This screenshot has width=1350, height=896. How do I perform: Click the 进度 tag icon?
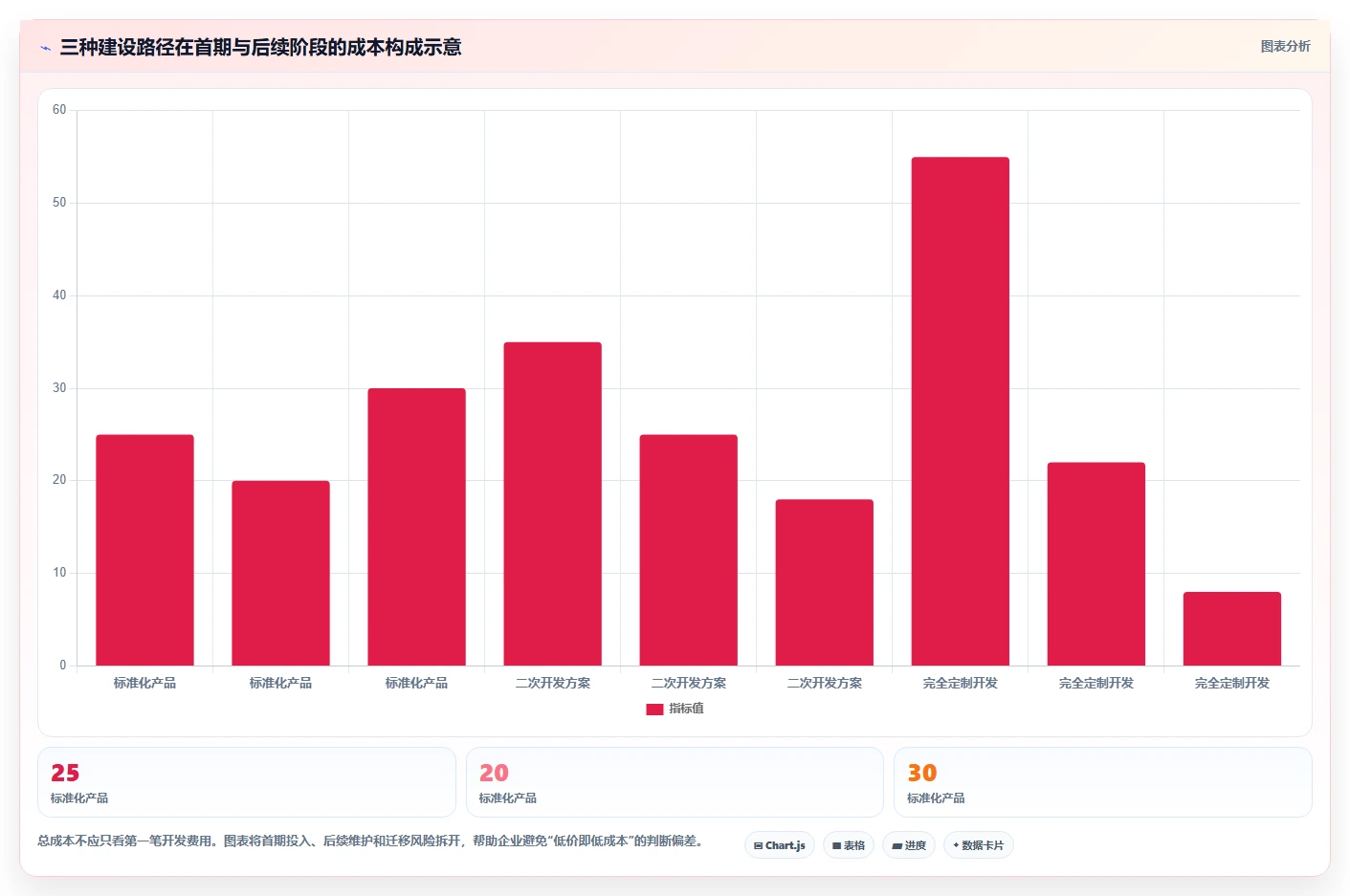(x=896, y=846)
